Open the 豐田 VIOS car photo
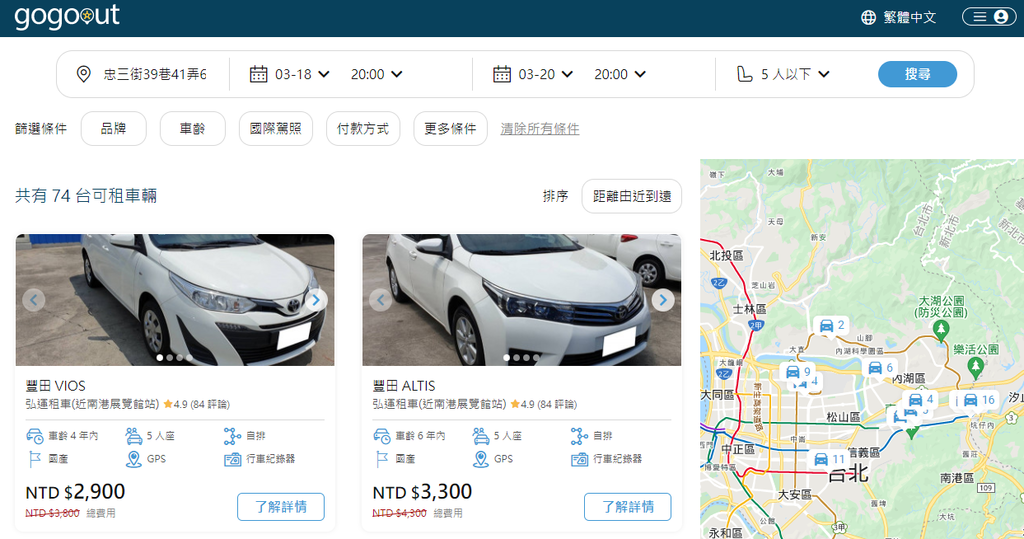Image resolution: width=1024 pixels, height=539 pixels. click(x=175, y=300)
